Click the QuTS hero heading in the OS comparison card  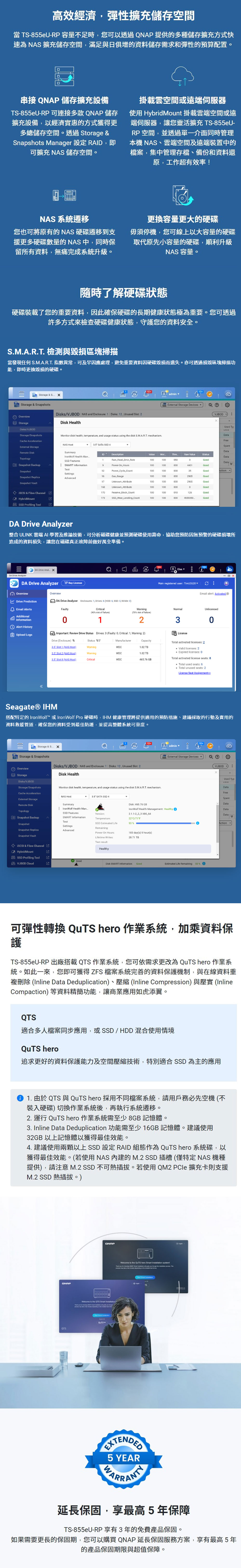pos(40,1049)
